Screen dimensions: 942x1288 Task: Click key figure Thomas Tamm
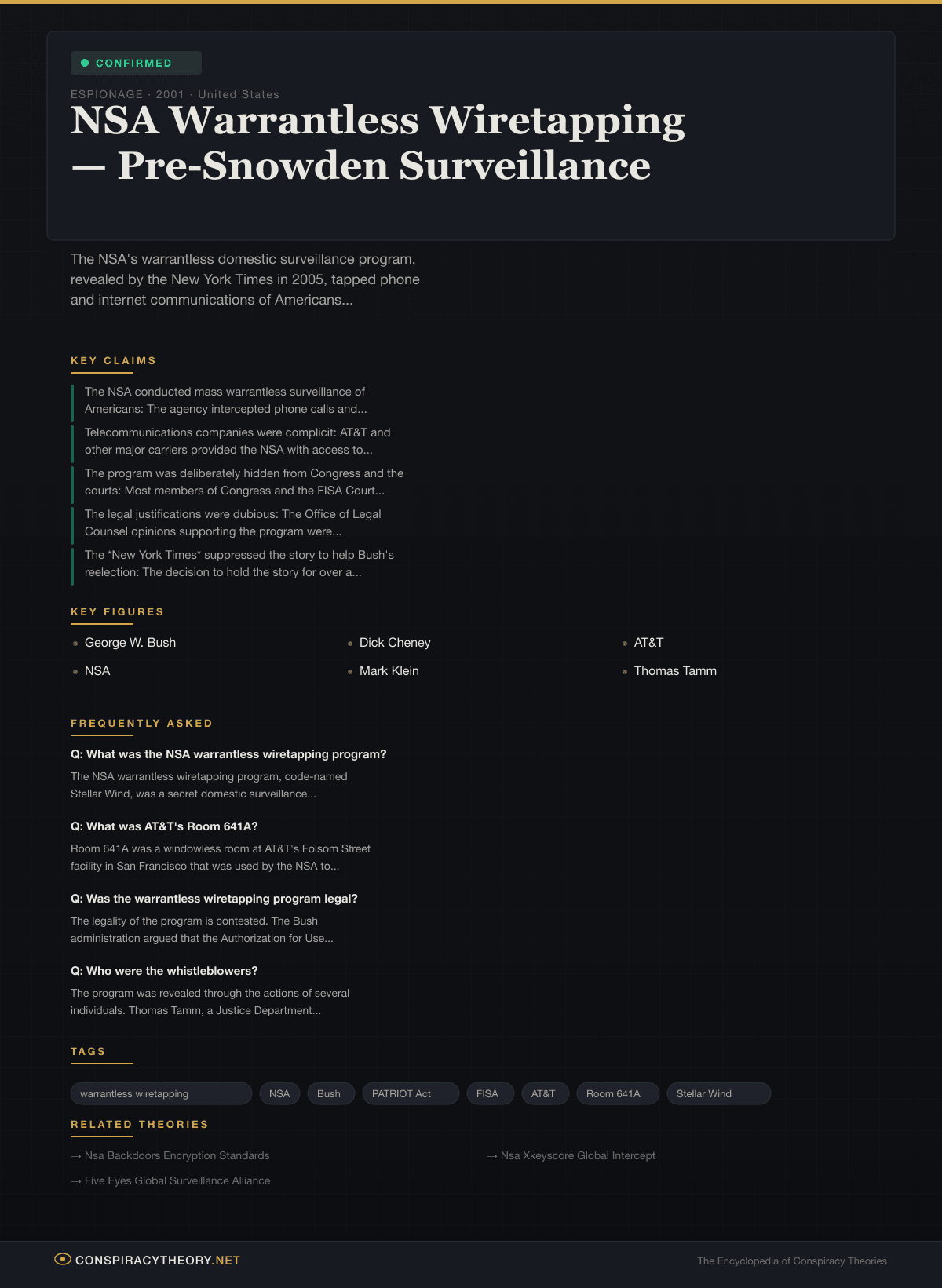point(675,670)
